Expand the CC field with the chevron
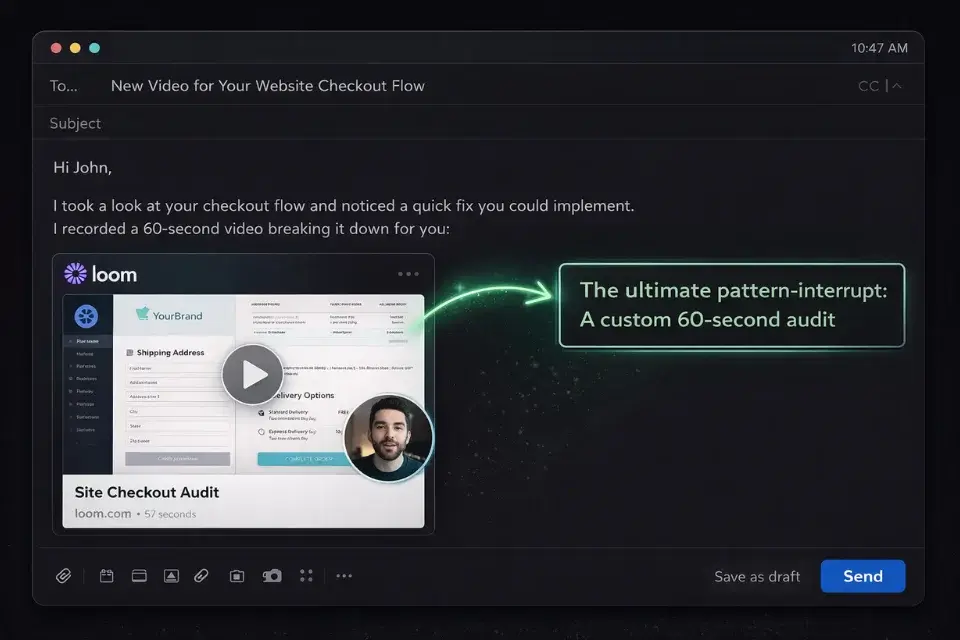 896,86
